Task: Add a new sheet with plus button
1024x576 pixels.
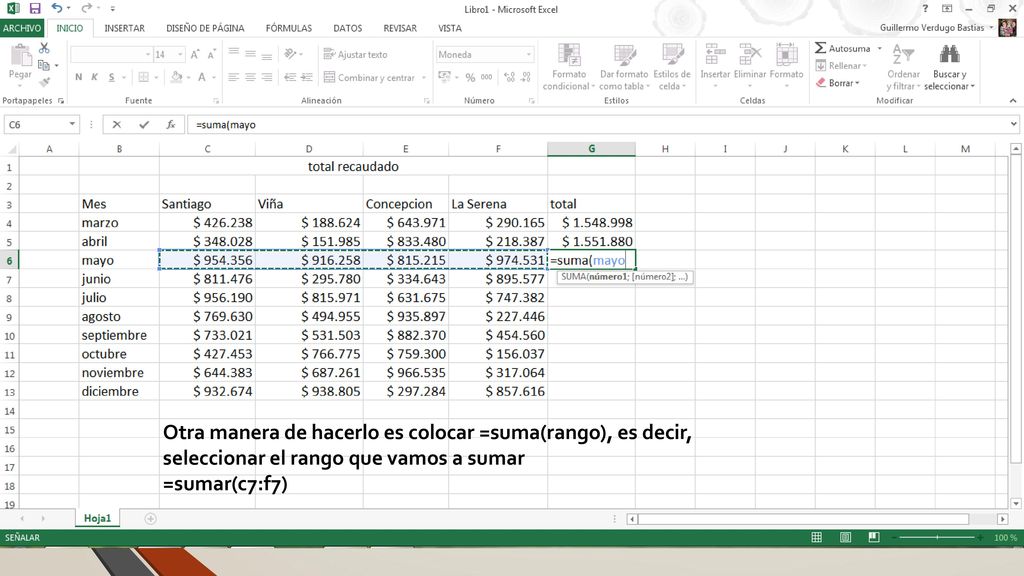Action: point(150,519)
